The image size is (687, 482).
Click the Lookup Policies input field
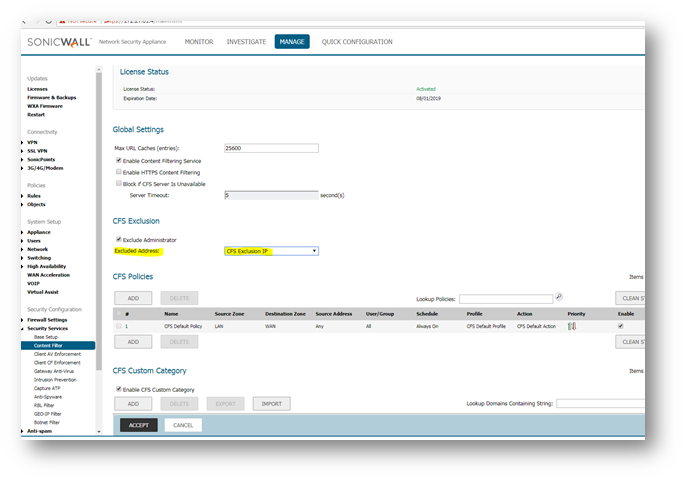[506, 299]
